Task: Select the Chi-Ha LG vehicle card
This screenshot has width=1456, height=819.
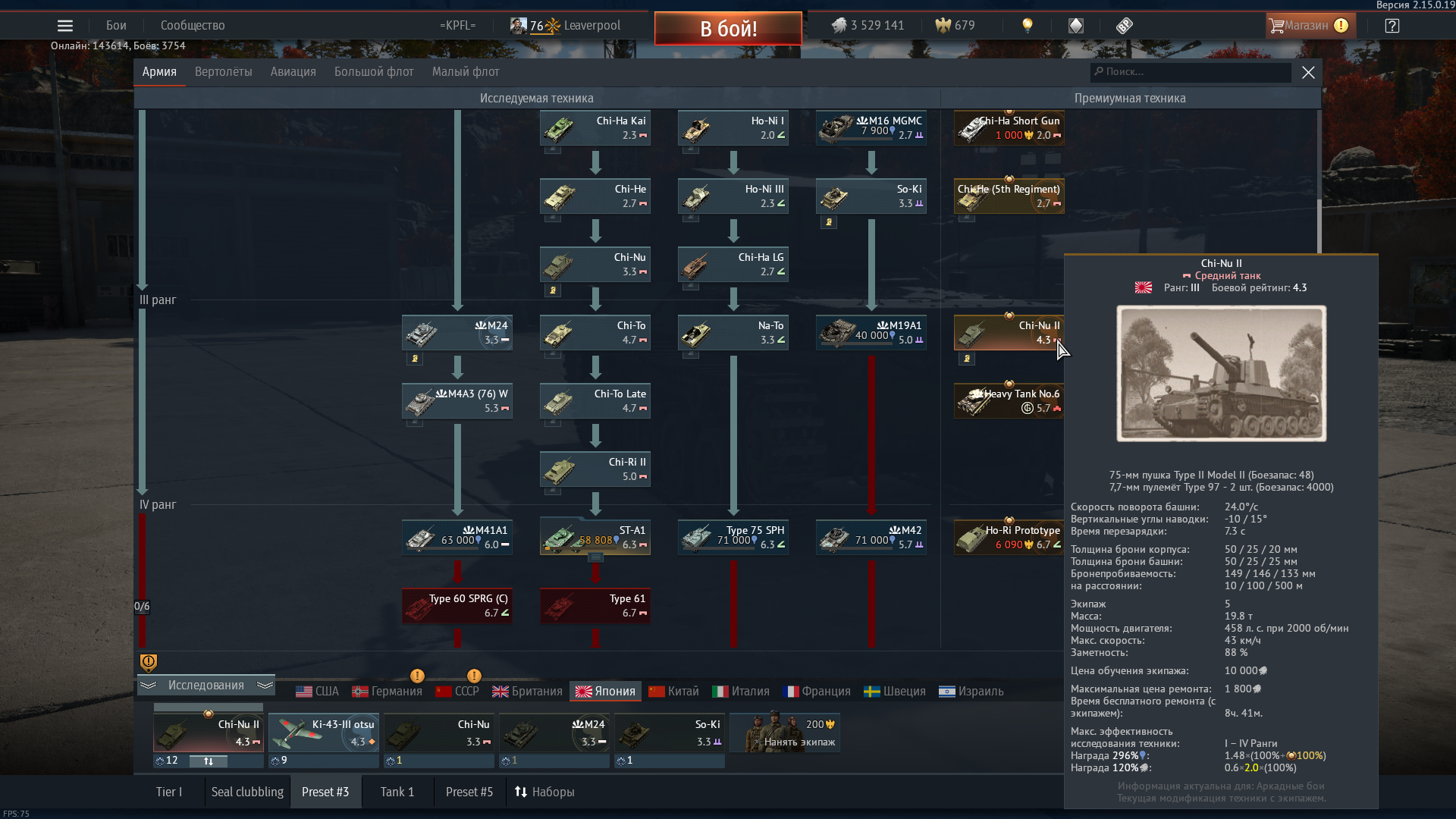Action: coord(733,265)
